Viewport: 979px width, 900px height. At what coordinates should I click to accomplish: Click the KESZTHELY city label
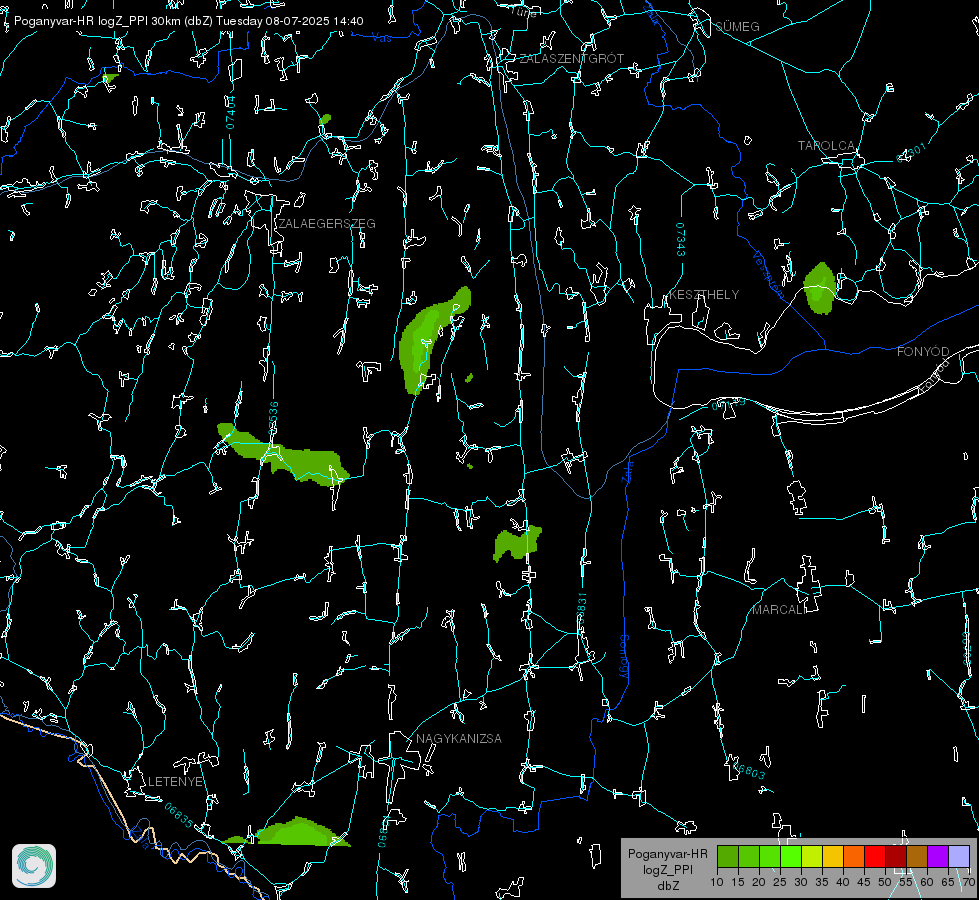point(704,295)
